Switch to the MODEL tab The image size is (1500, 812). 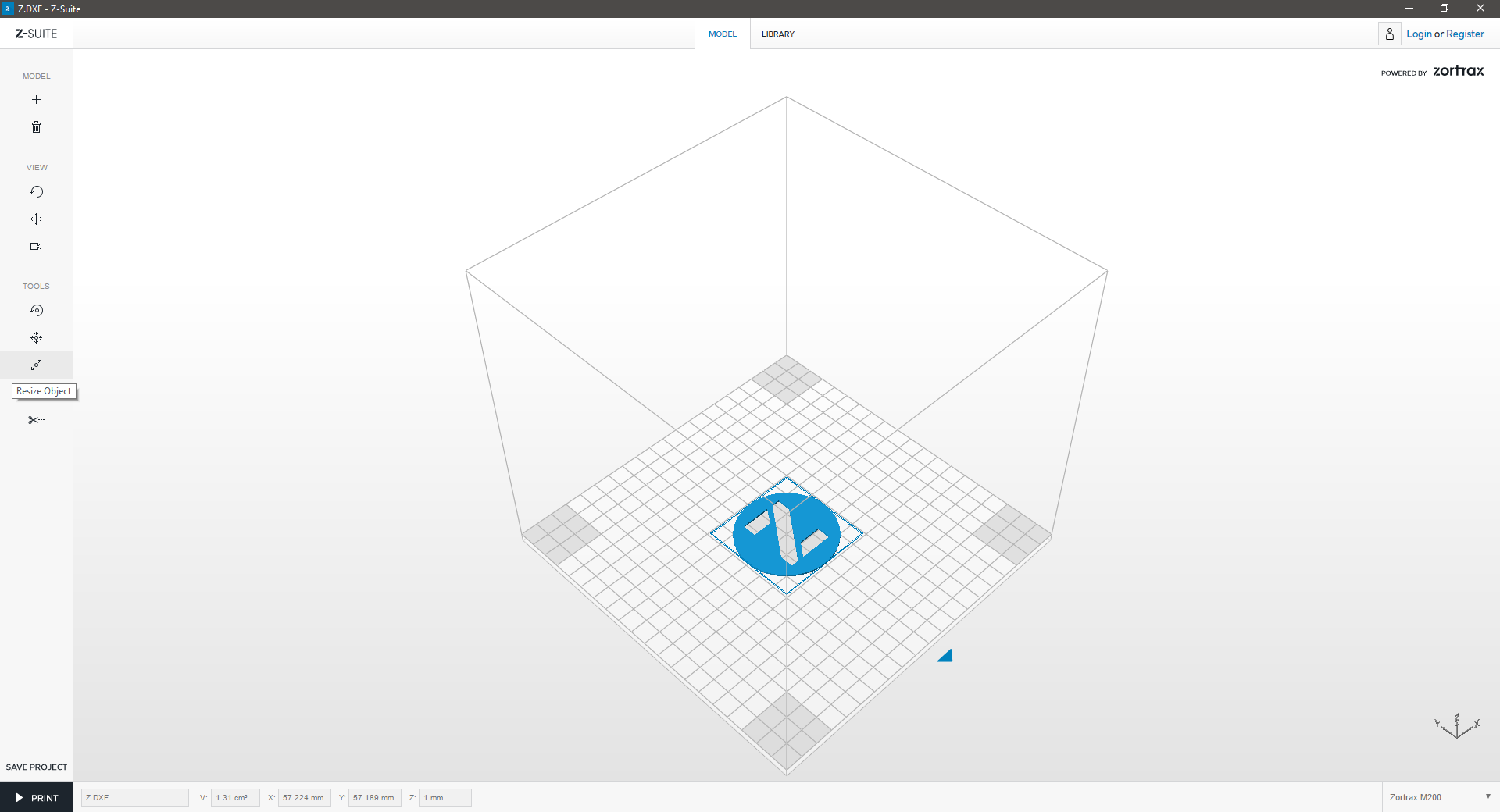tap(722, 34)
